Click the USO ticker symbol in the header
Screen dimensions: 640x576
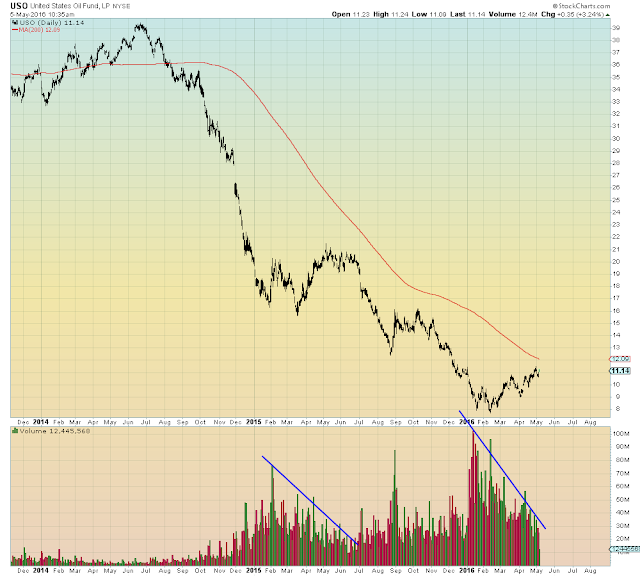(19, 6)
